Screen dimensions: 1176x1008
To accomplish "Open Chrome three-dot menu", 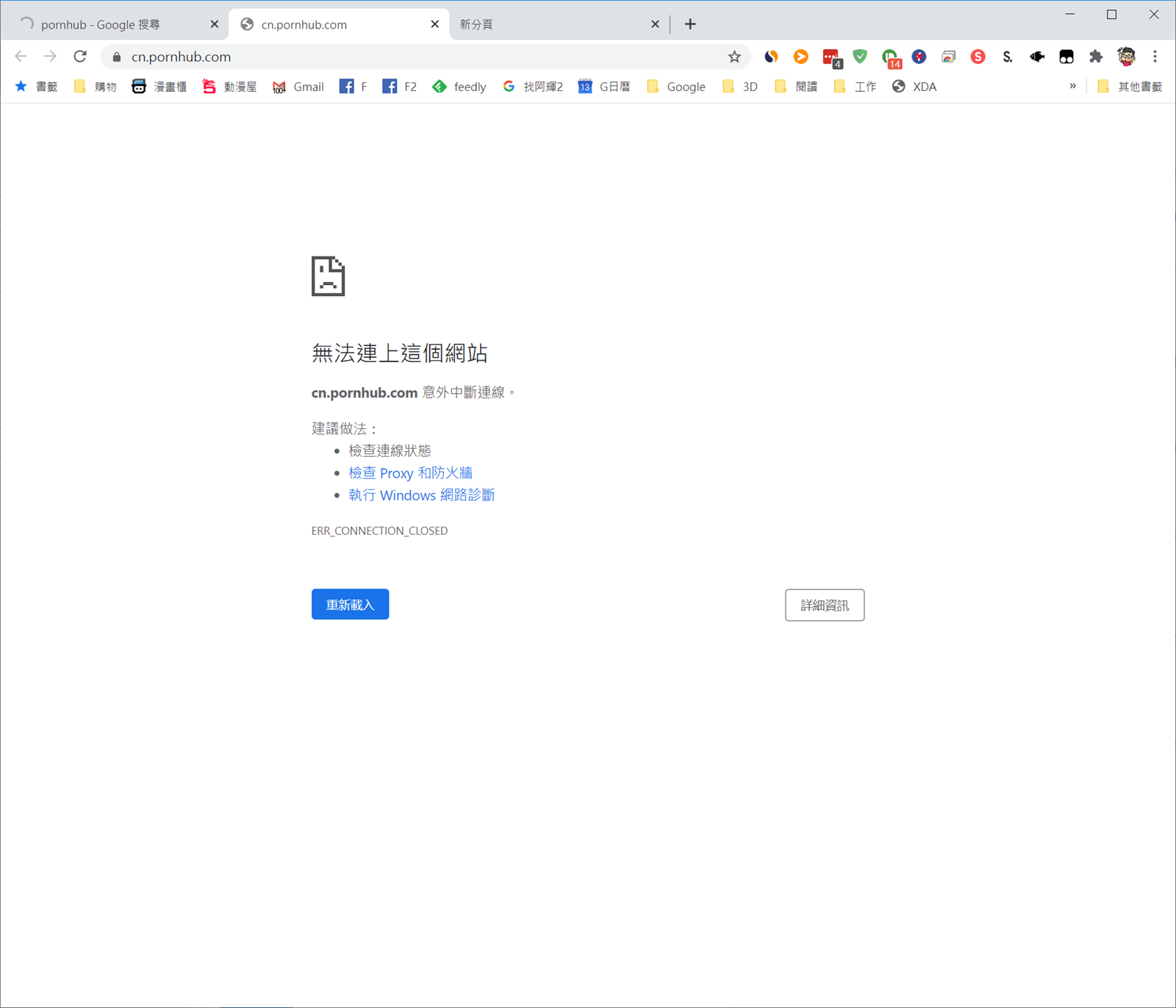I will (x=1155, y=57).
